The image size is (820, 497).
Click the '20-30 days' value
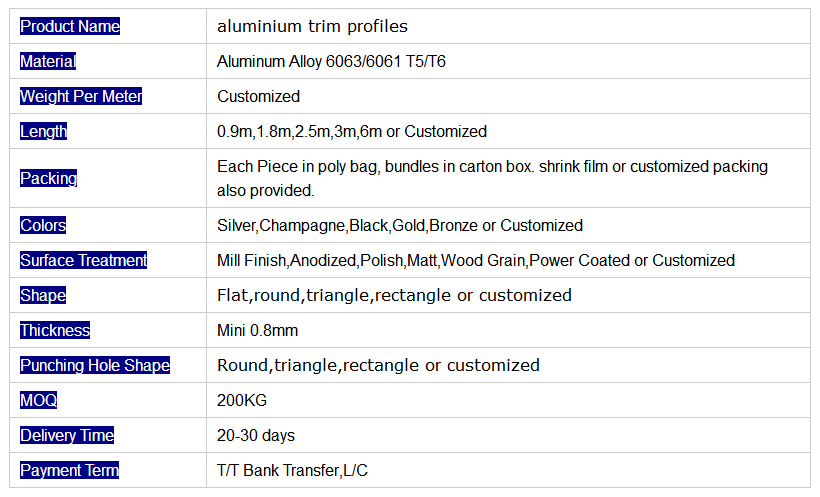coord(256,436)
